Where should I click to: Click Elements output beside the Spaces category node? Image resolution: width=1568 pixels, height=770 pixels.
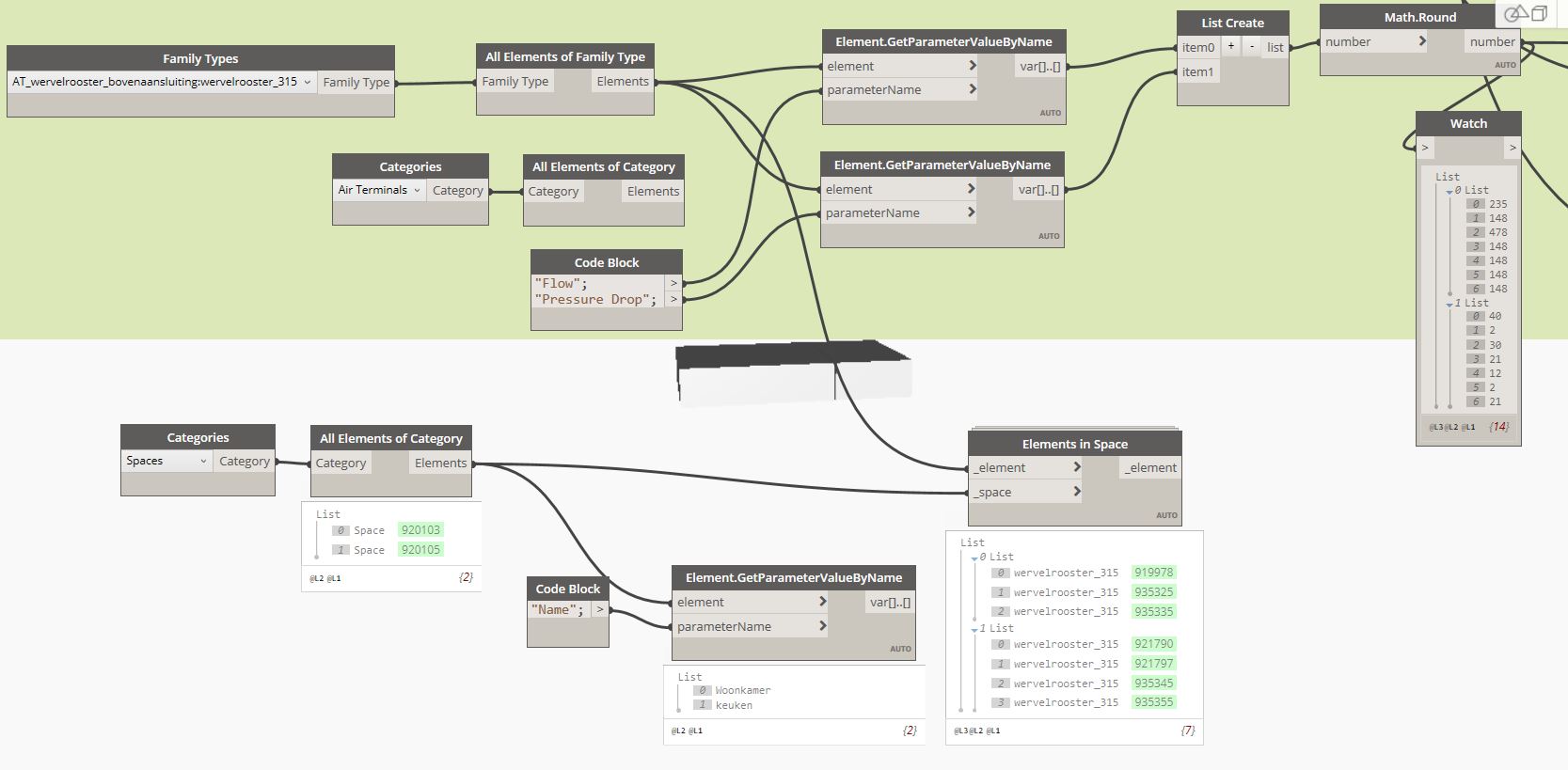pyautogui.click(x=440, y=463)
